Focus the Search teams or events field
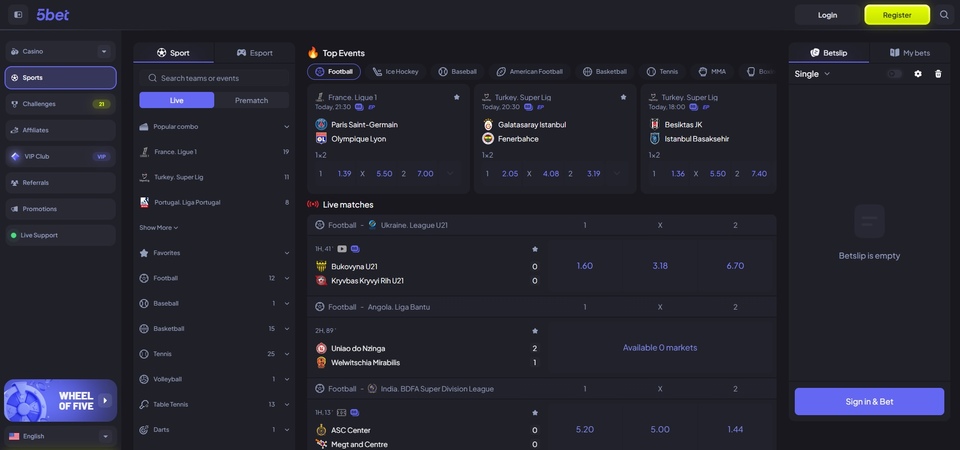The width and height of the screenshot is (960, 450). point(214,78)
